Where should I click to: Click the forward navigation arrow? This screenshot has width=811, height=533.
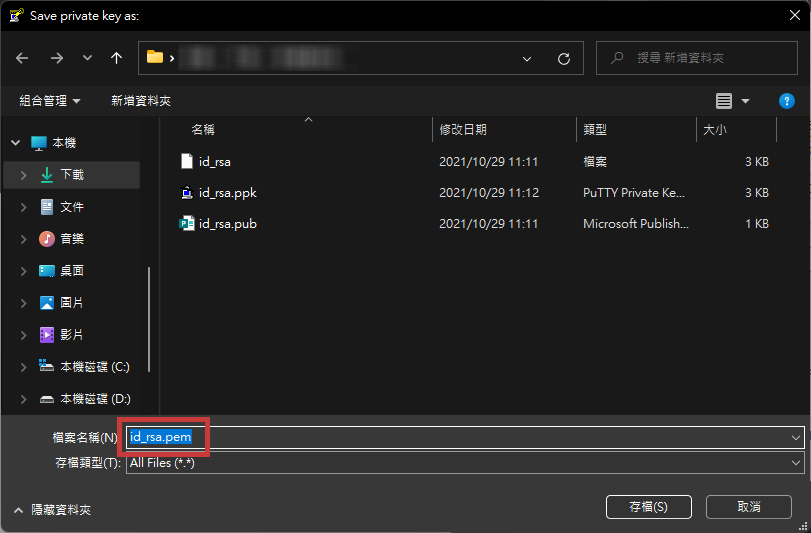pos(56,58)
